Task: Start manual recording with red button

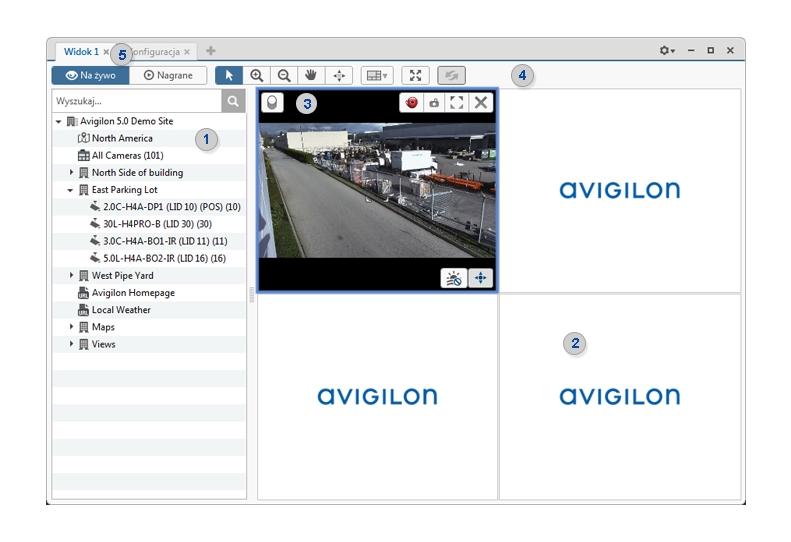Action: coord(412,102)
